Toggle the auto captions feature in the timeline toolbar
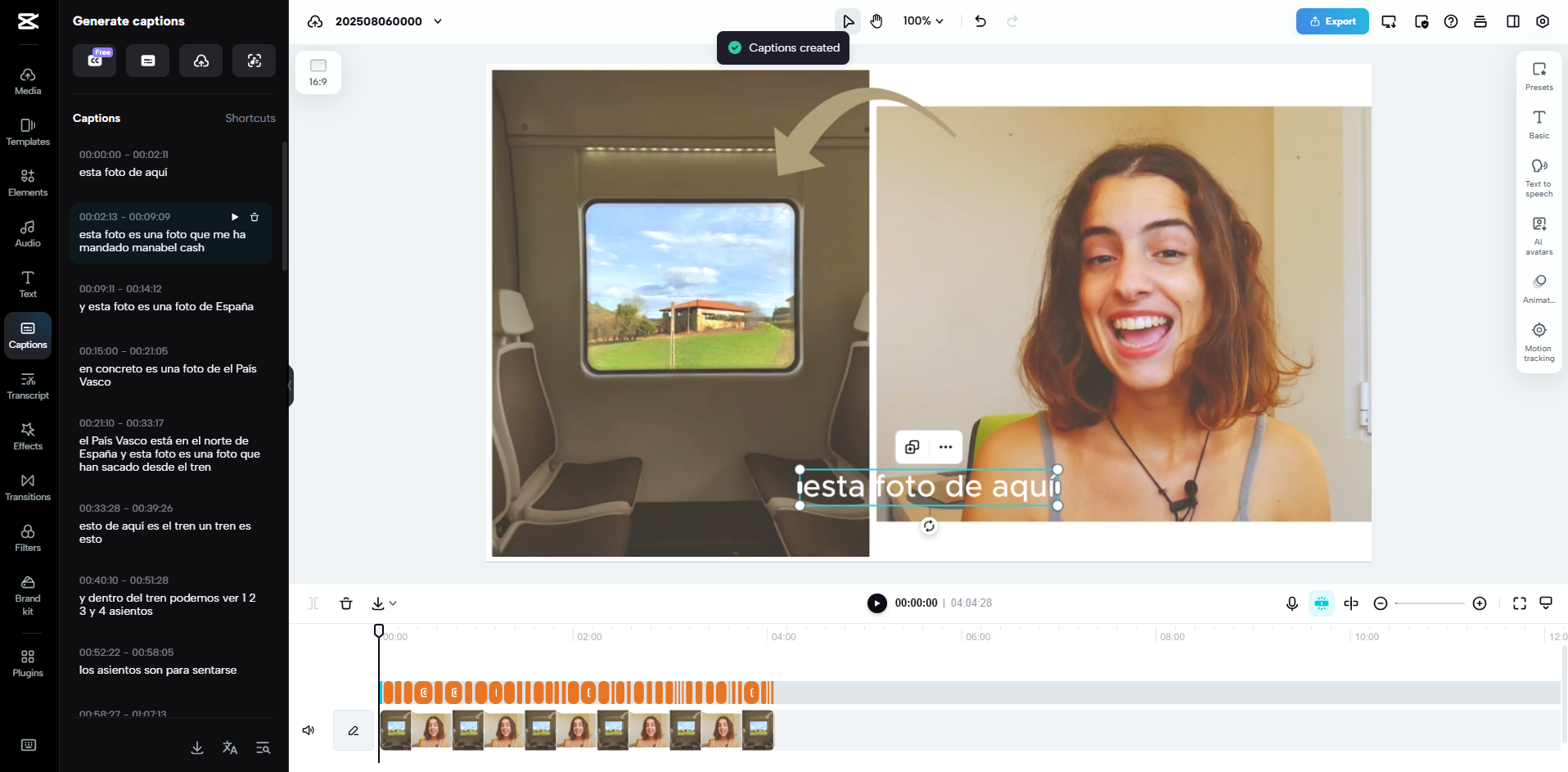Image resolution: width=1568 pixels, height=772 pixels. coord(1321,603)
